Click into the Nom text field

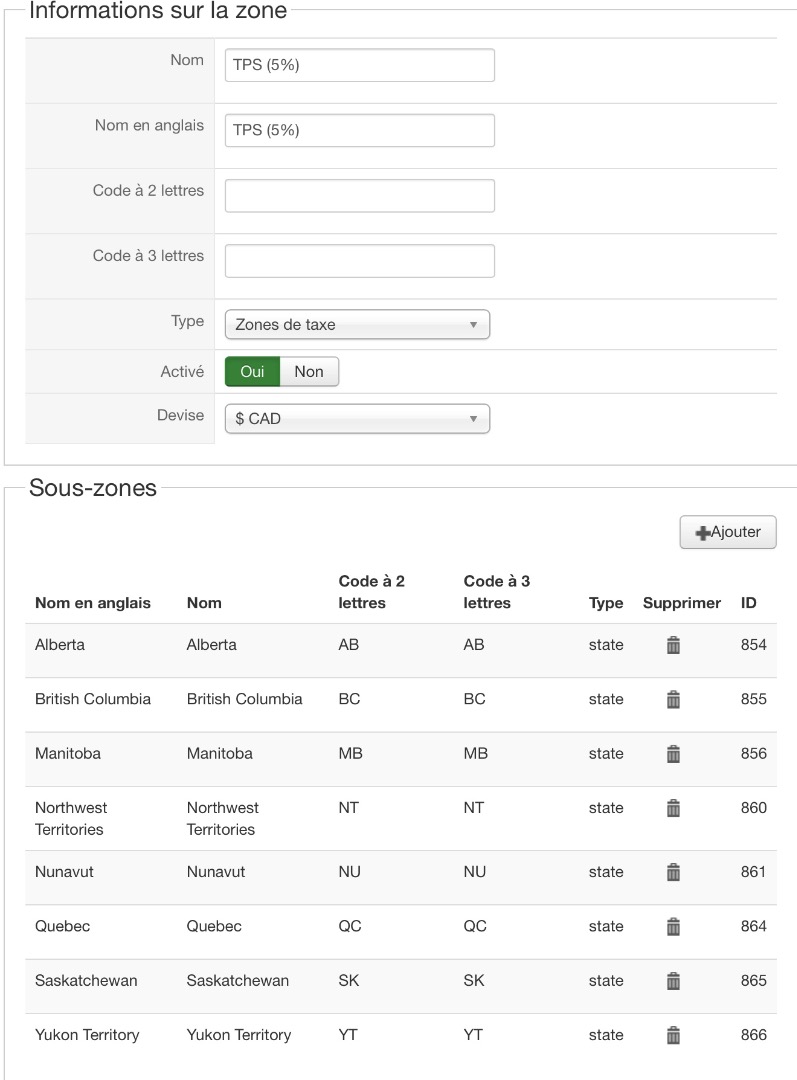pyautogui.click(x=359, y=65)
